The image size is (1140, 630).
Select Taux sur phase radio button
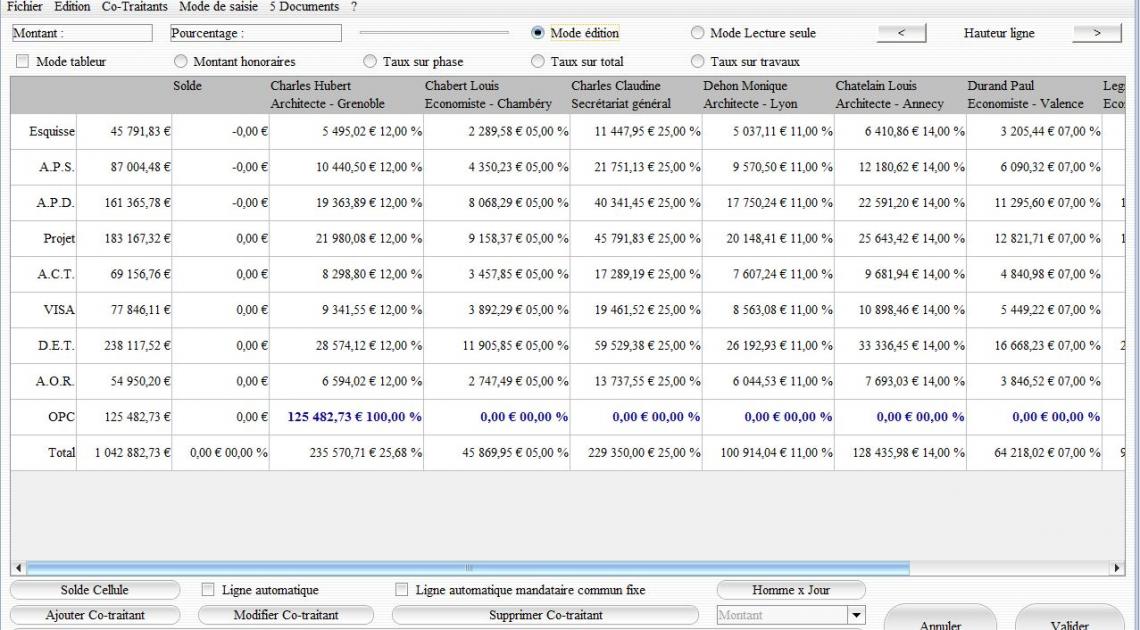pos(370,61)
